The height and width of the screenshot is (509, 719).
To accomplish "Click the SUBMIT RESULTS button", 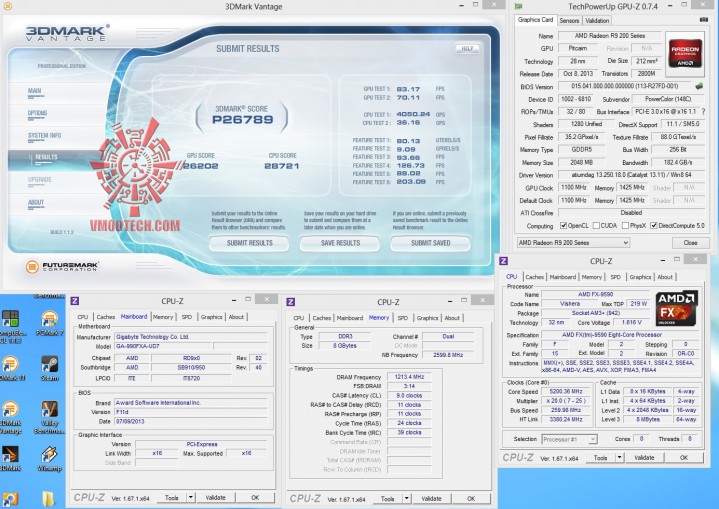I will point(249,243).
